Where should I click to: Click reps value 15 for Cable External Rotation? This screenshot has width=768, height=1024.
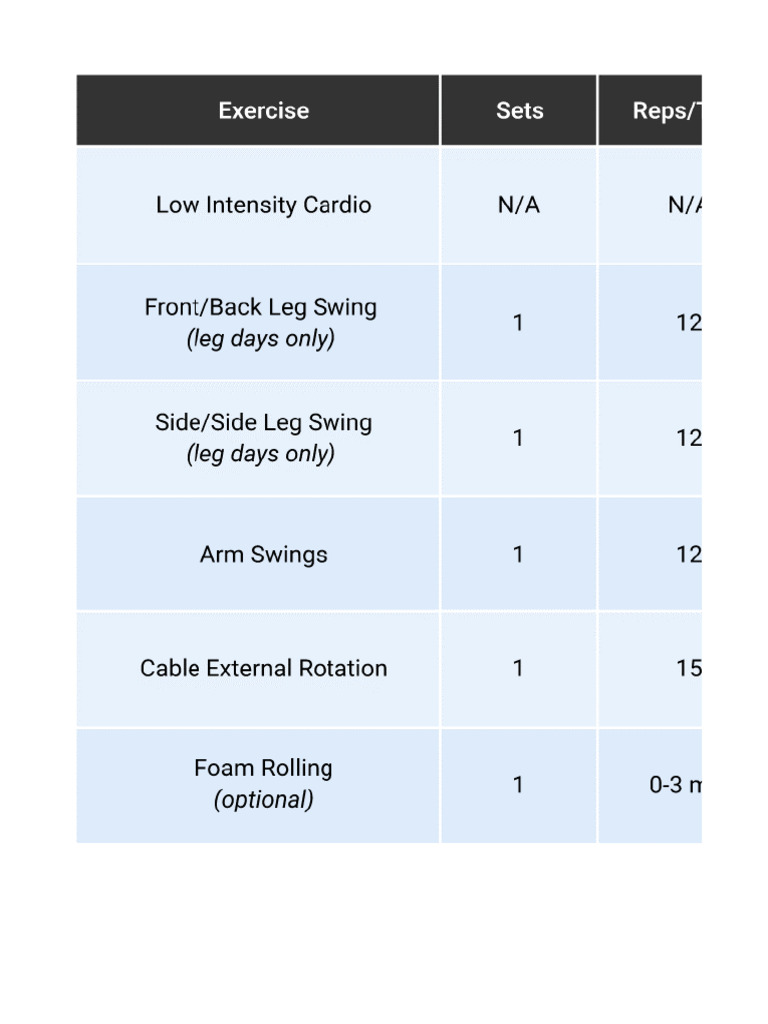(688, 668)
